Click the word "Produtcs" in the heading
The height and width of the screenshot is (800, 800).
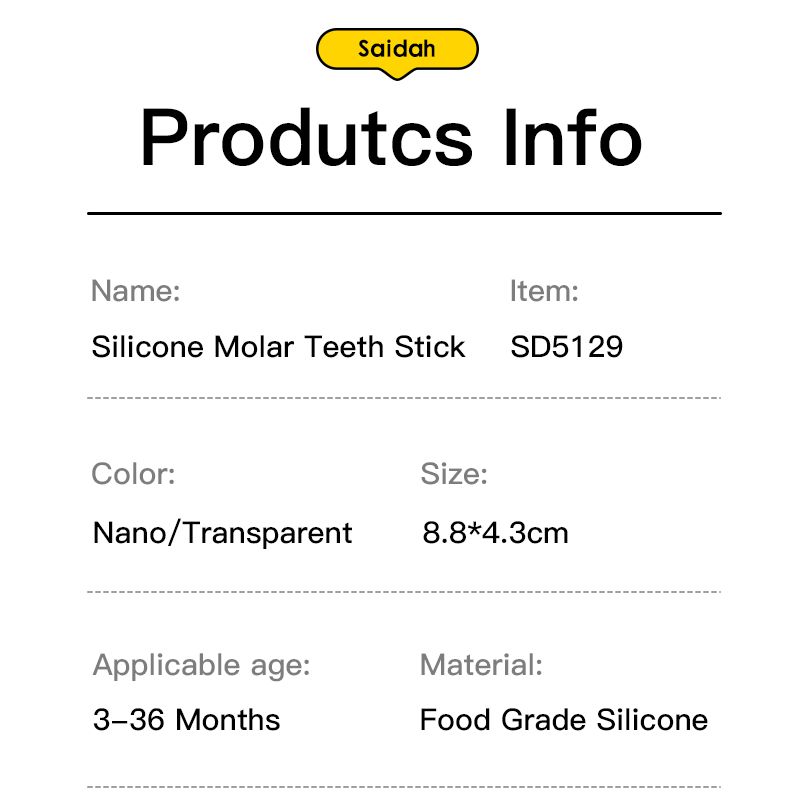[x=306, y=137]
